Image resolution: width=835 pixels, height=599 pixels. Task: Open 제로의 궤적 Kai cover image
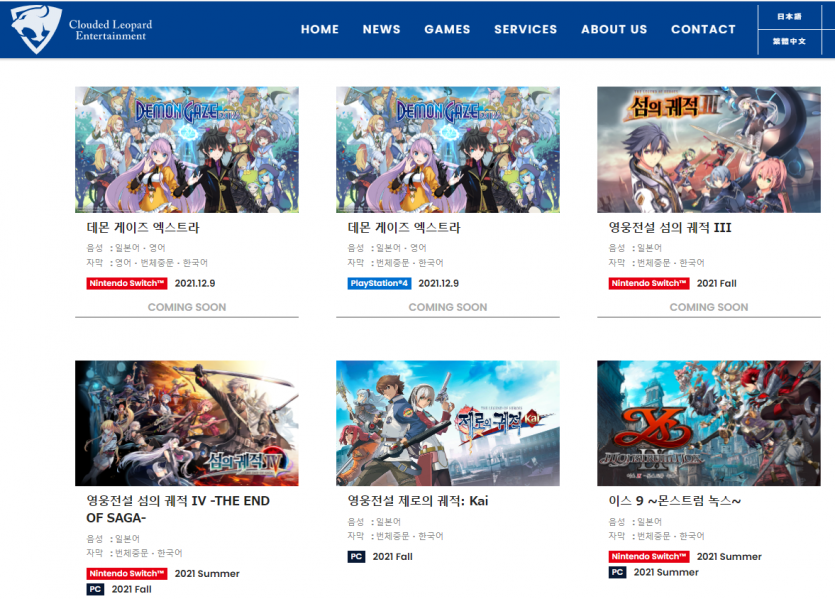448,423
